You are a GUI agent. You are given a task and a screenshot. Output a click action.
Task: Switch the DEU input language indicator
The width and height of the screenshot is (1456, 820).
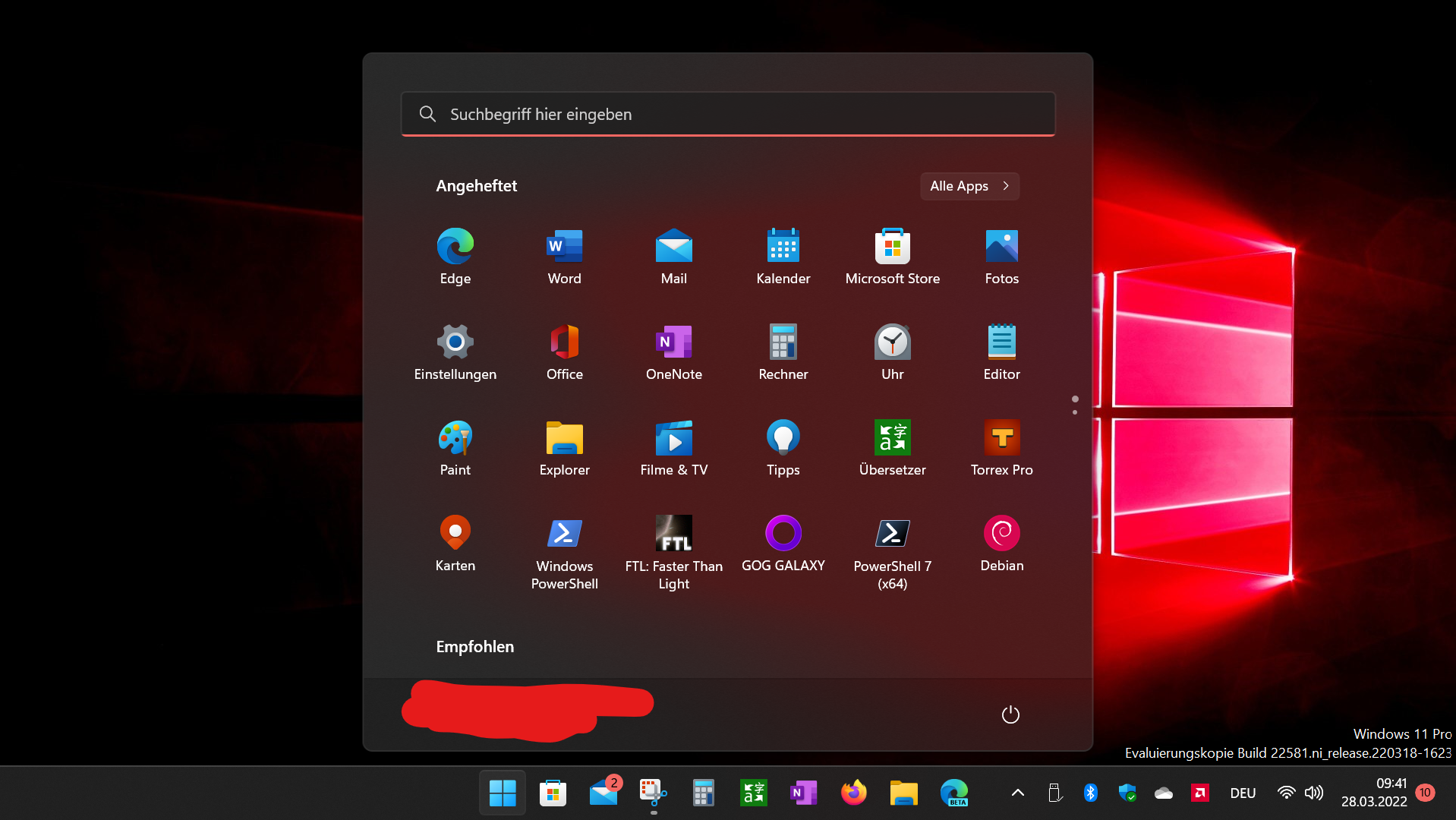tap(1243, 793)
